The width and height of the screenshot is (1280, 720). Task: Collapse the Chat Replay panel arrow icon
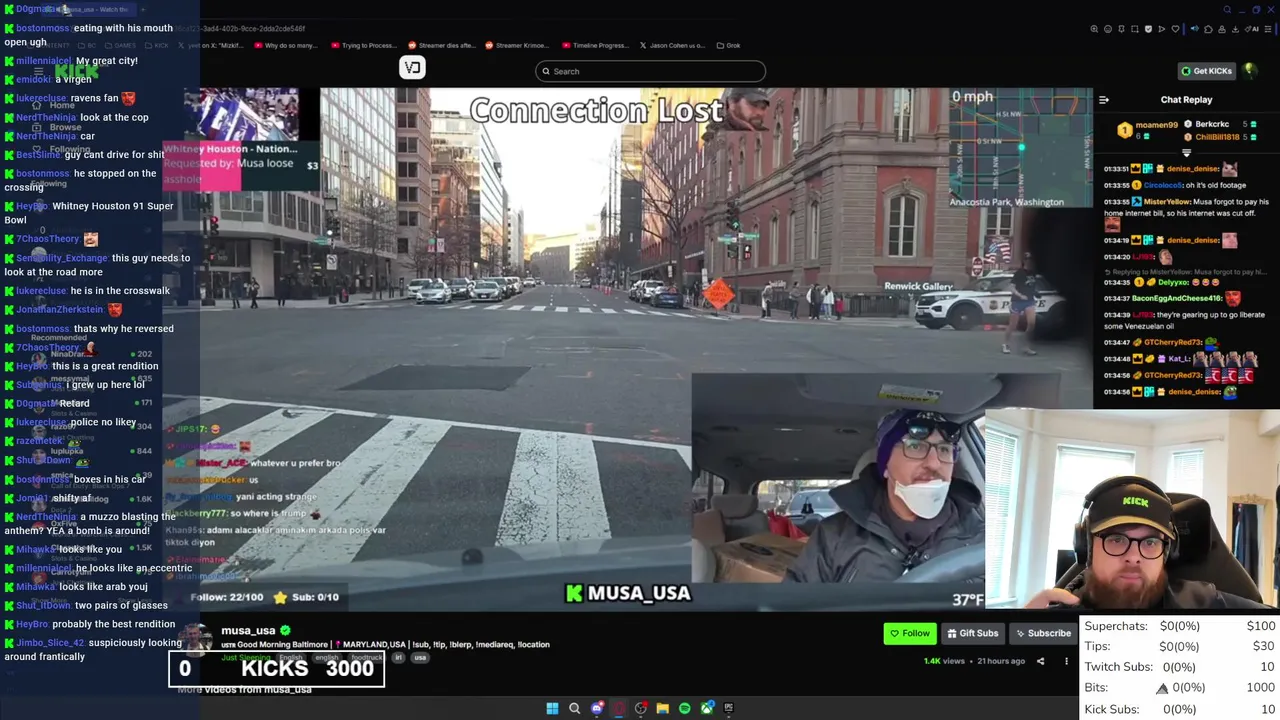pyautogui.click(x=1104, y=99)
